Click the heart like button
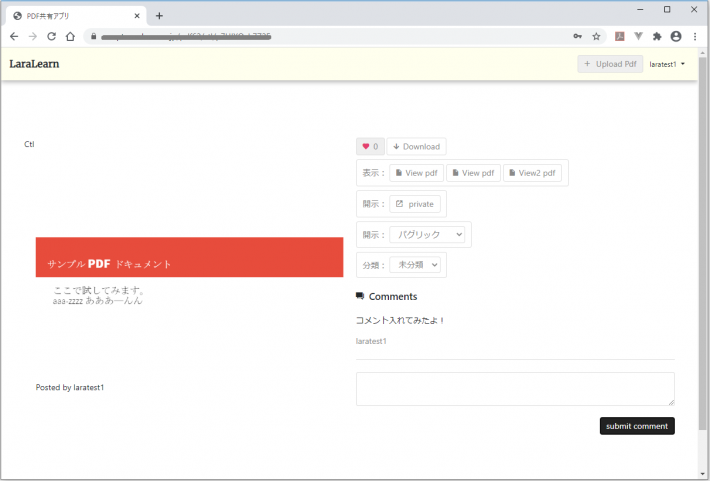The width and height of the screenshot is (710, 481). [370, 147]
